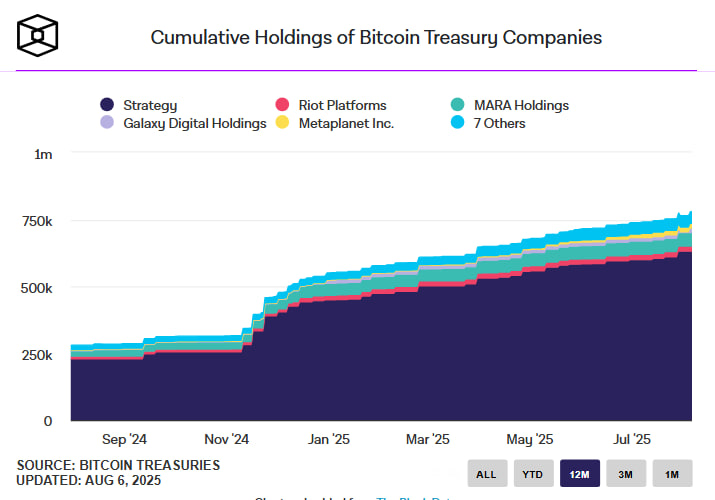This screenshot has height=500, width=715.
Task: Click the chart title text
Action: 376,38
